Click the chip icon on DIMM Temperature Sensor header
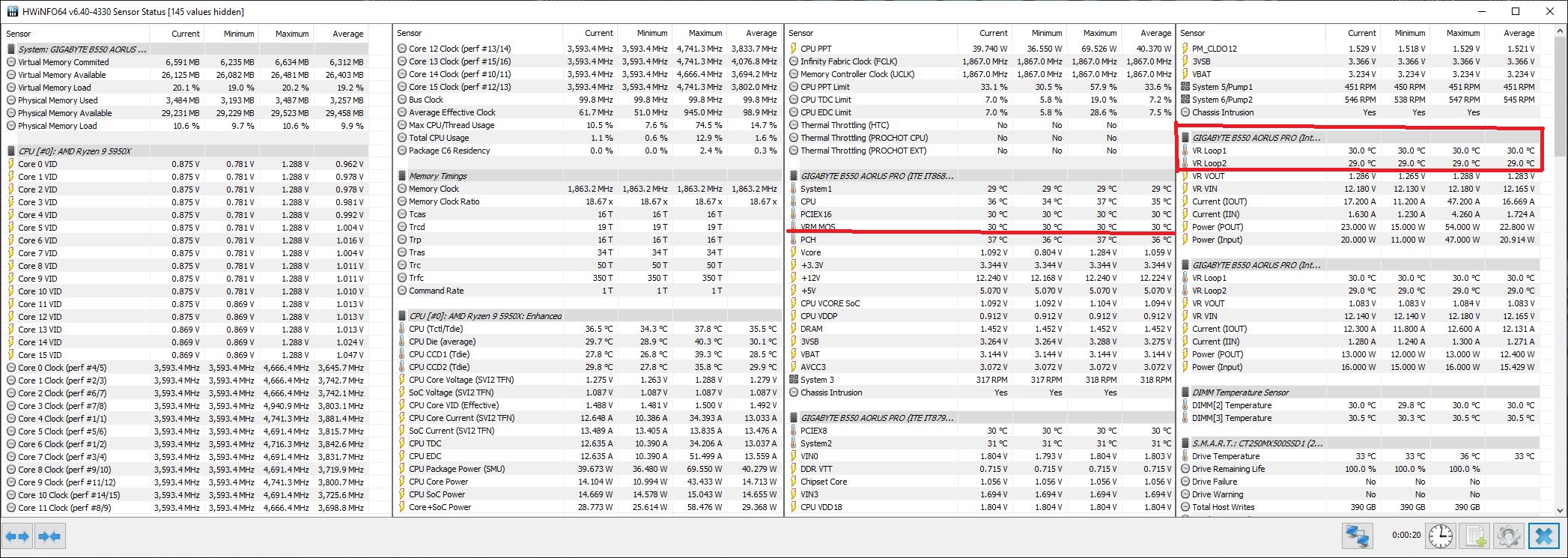Image resolution: width=1568 pixels, height=558 pixels. click(1185, 392)
